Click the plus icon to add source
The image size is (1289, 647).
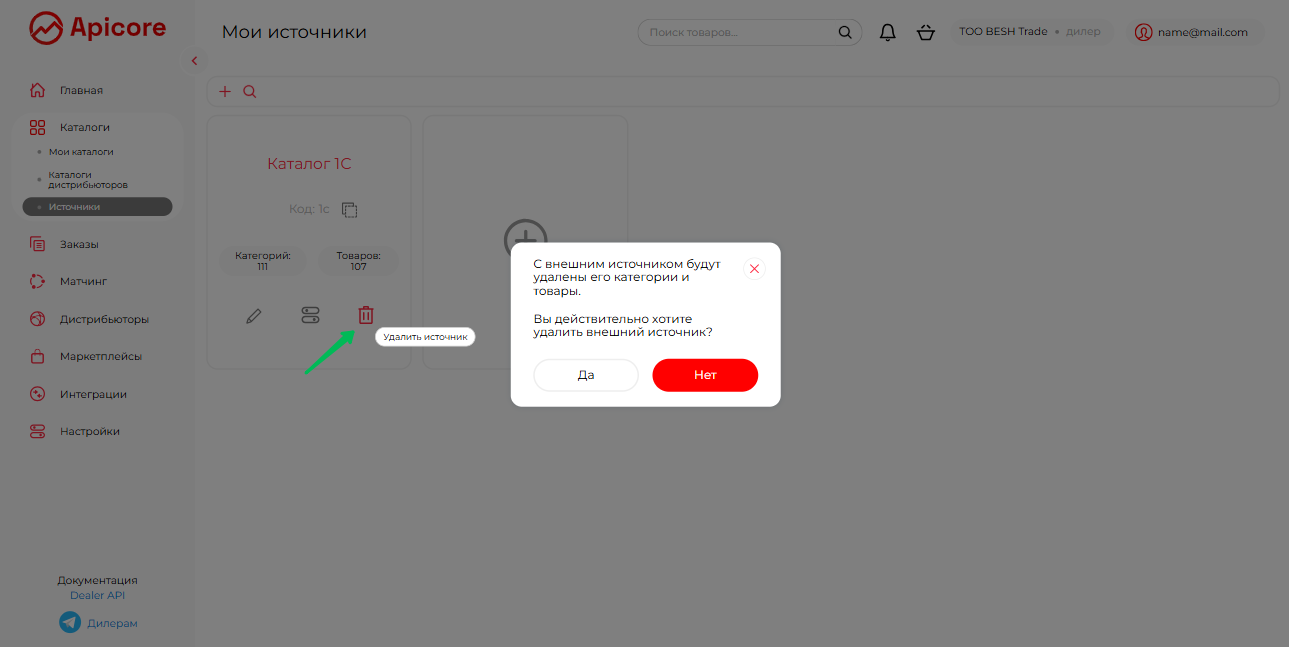click(x=225, y=91)
